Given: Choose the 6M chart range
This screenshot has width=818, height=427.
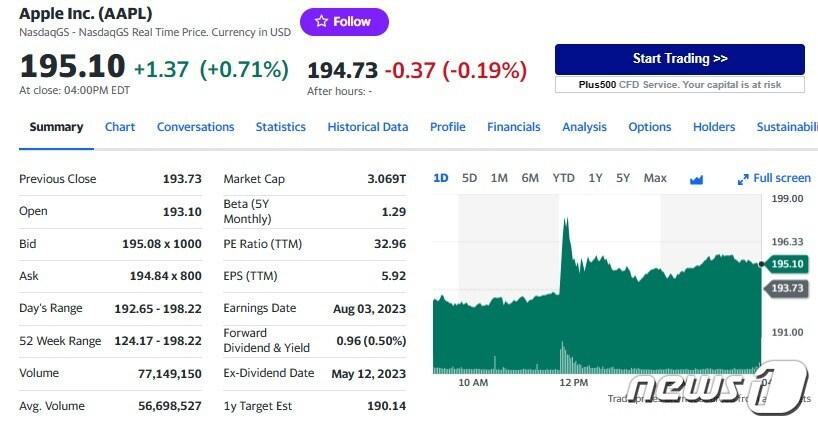Looking at the screenshot, I should coord(530,178).
